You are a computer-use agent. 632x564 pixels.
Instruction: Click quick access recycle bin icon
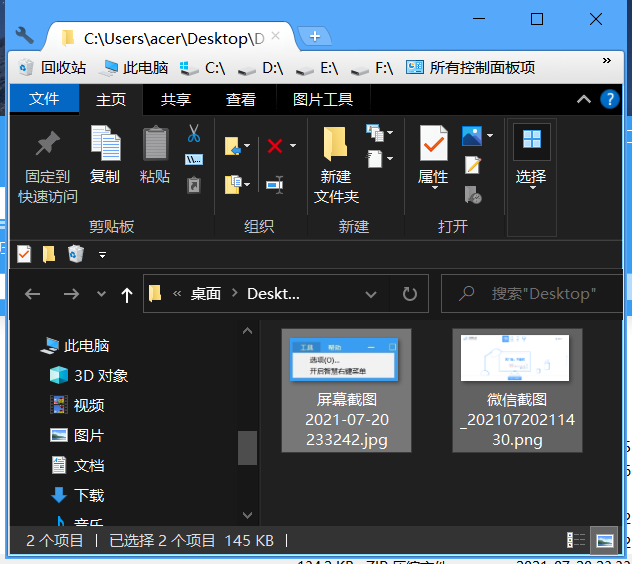(75, 254)
